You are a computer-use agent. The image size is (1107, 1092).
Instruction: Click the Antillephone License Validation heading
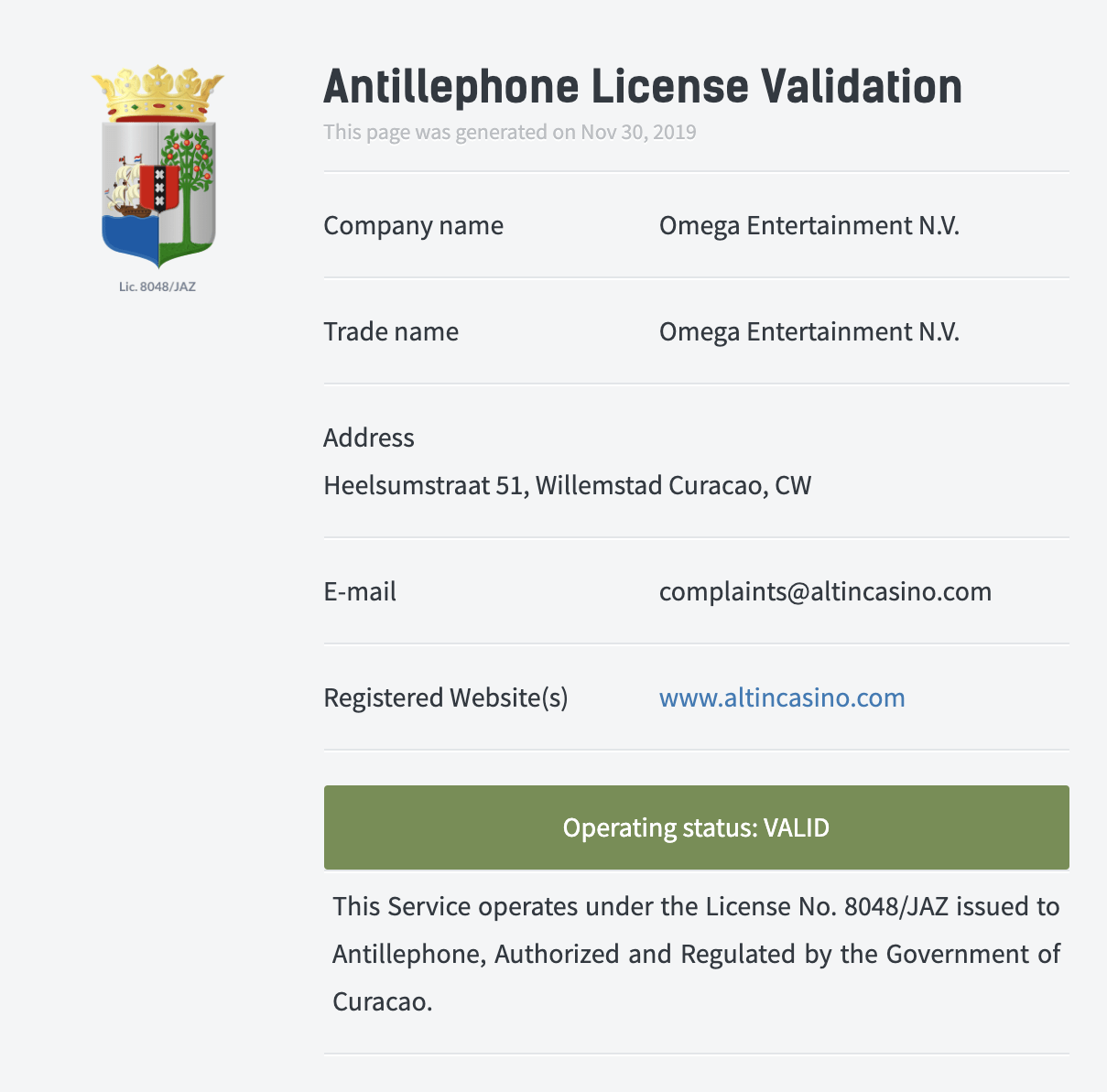click(x=643, y=87)
